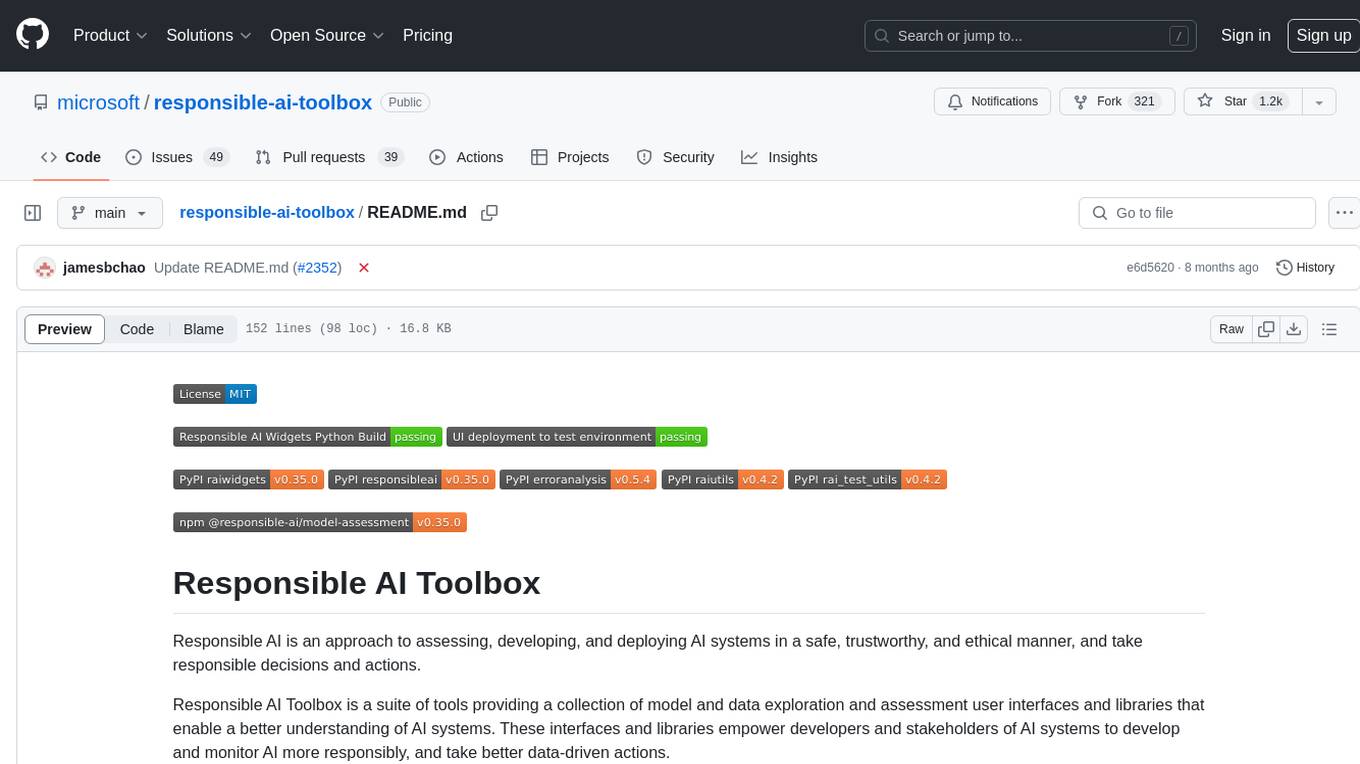This screenshot has width=1360, height=764.
Task: Open the Pricing page
Action: pos(427,35)
